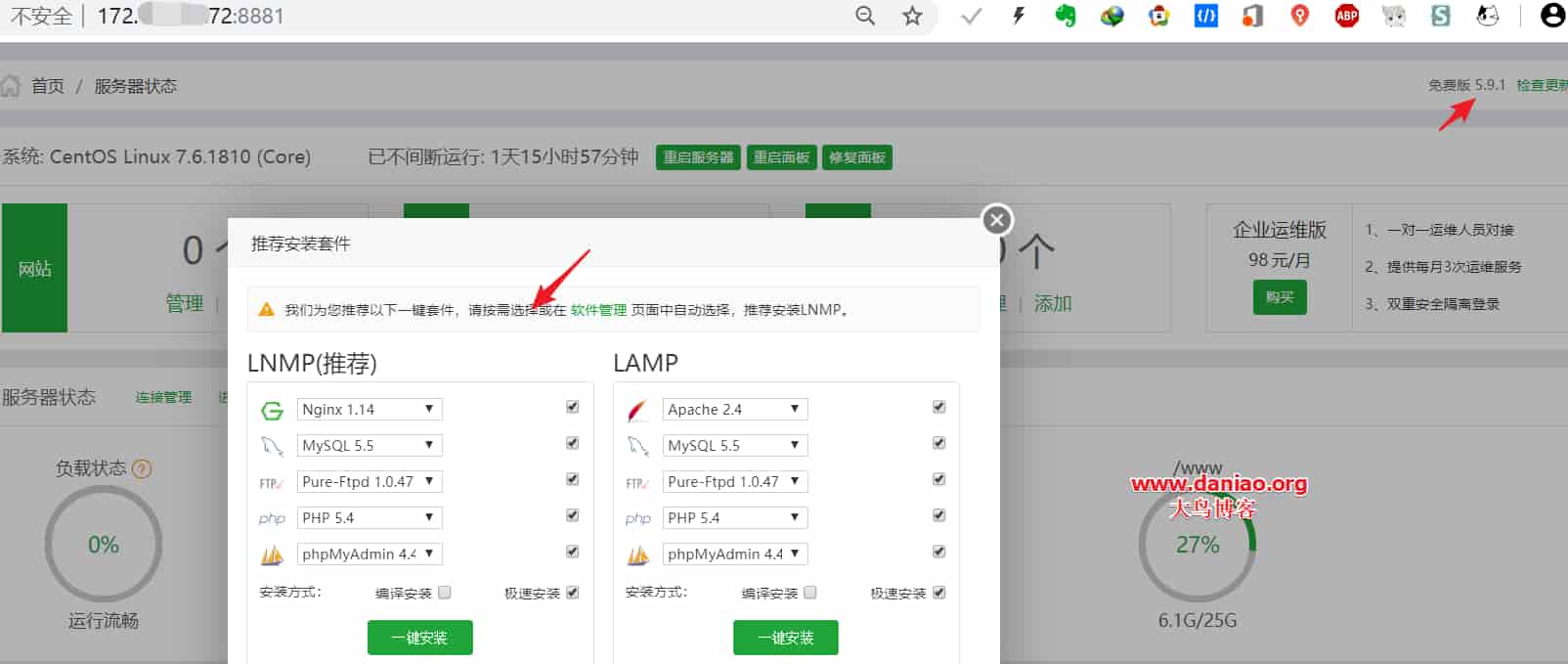
Task: Click 一键安装 button under LNMP
Action: pos(420,638)
